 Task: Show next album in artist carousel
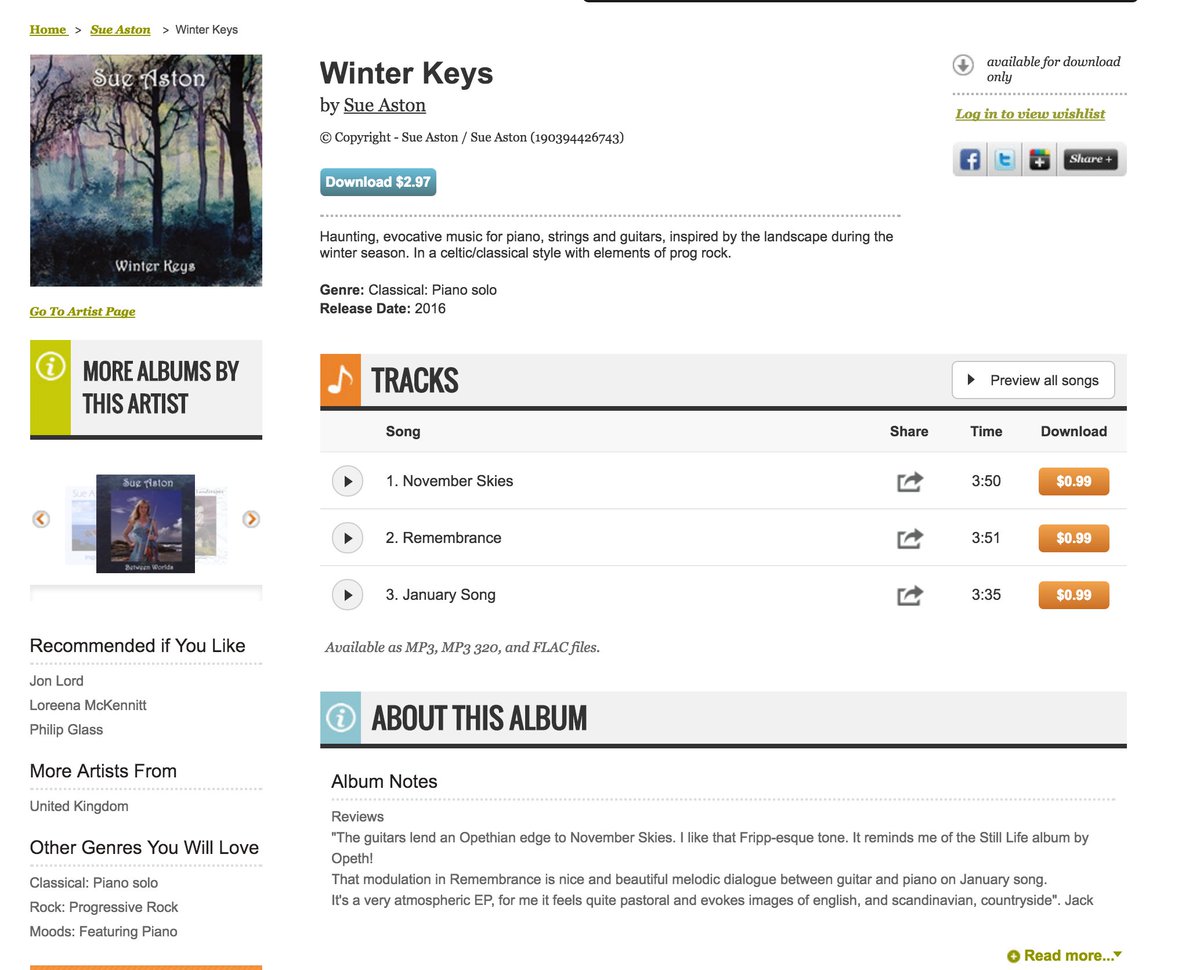pyautogui.click(x=251, y=519)
